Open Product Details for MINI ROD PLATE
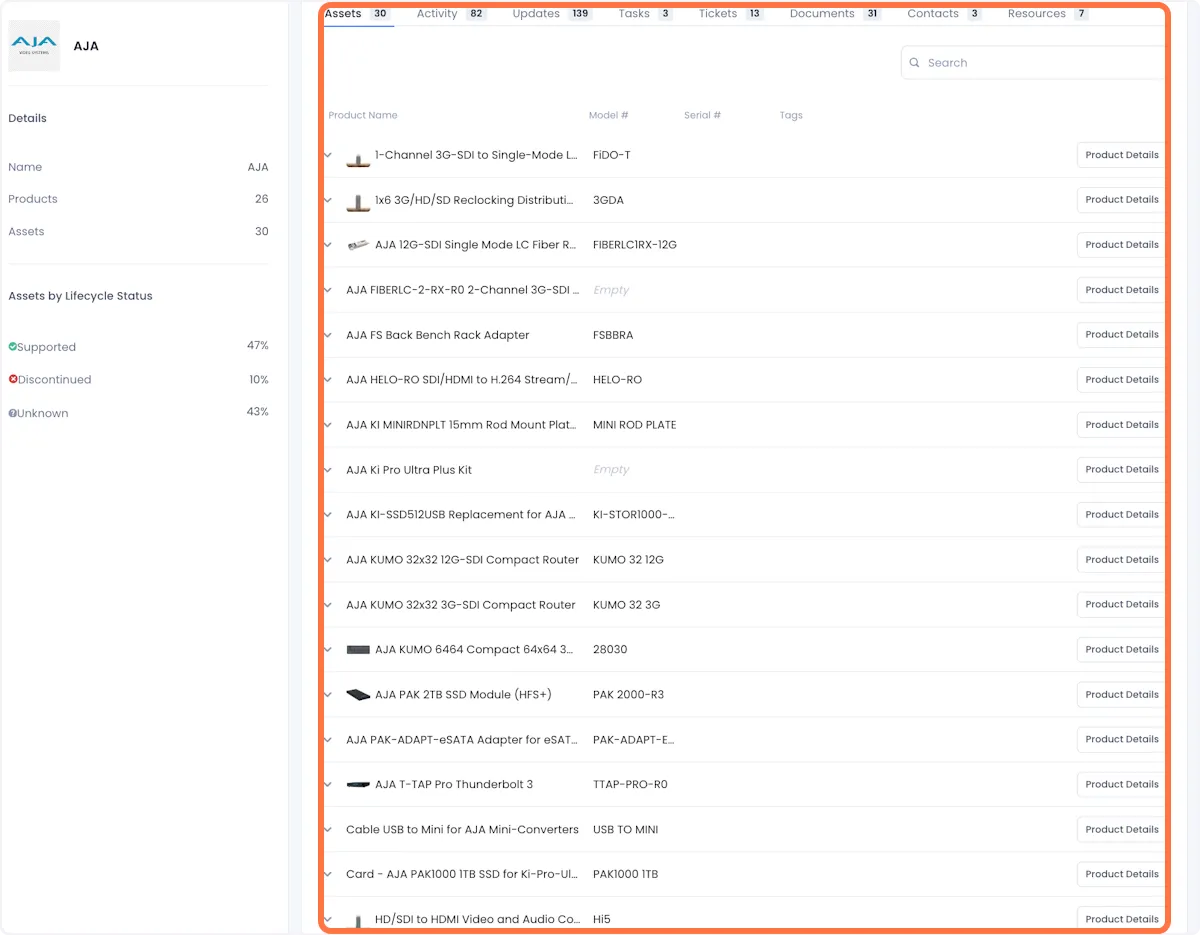The height and width of the screenshot is (935, 1200). click(x=1122, y=425)
